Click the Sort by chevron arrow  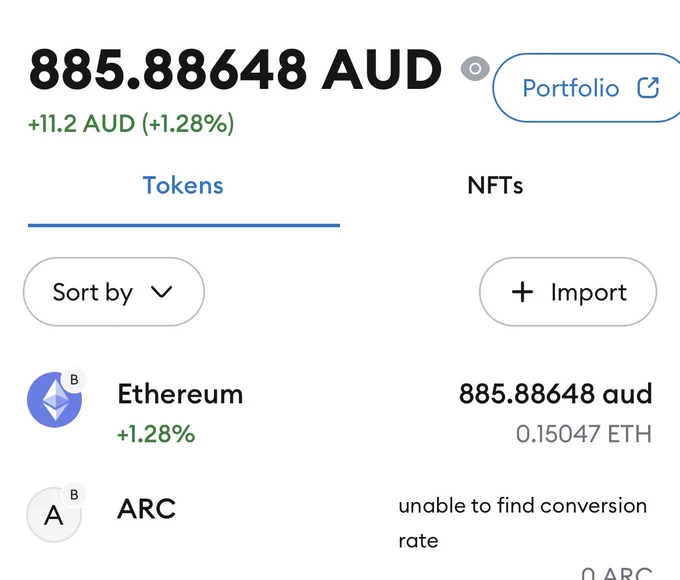pos(161,292)
